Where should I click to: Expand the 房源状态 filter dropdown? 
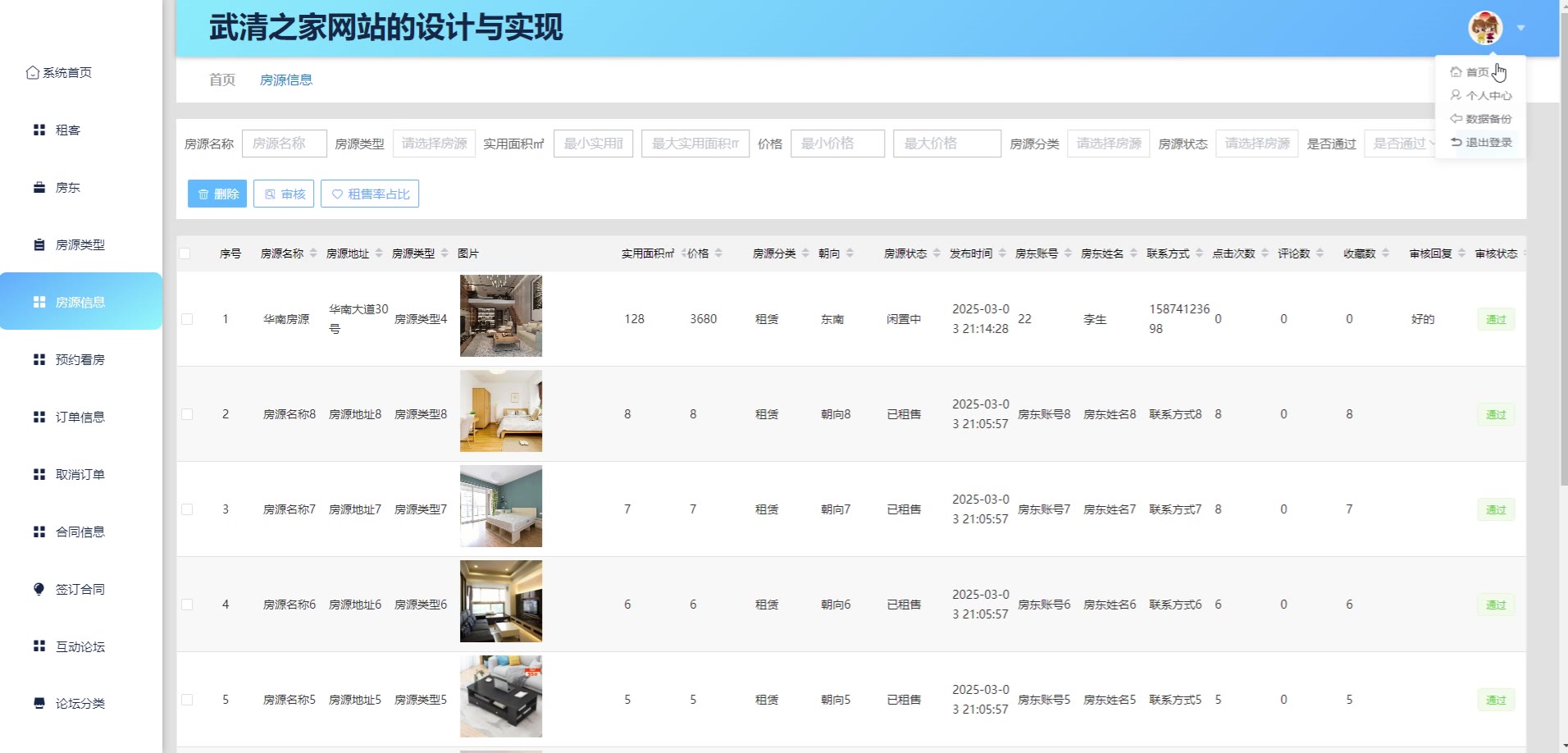click(x=1256, y=144)
